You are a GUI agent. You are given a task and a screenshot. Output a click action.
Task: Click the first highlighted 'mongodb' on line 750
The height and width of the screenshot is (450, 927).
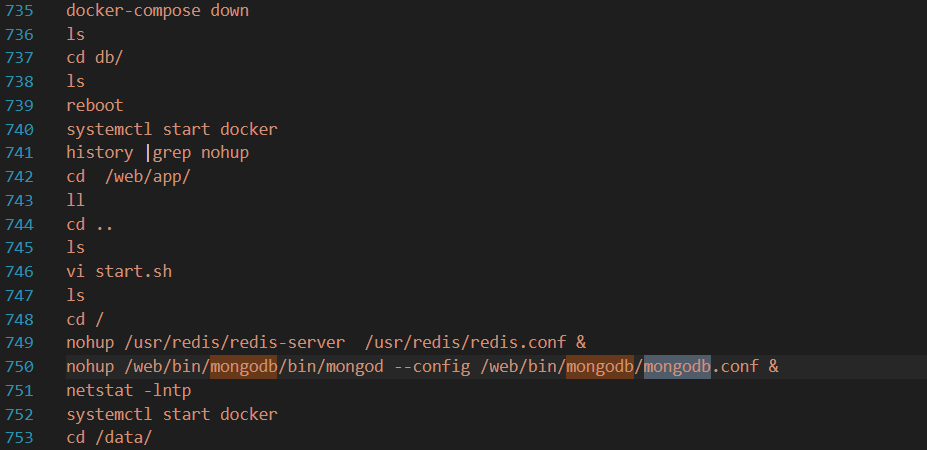point(243,366)
